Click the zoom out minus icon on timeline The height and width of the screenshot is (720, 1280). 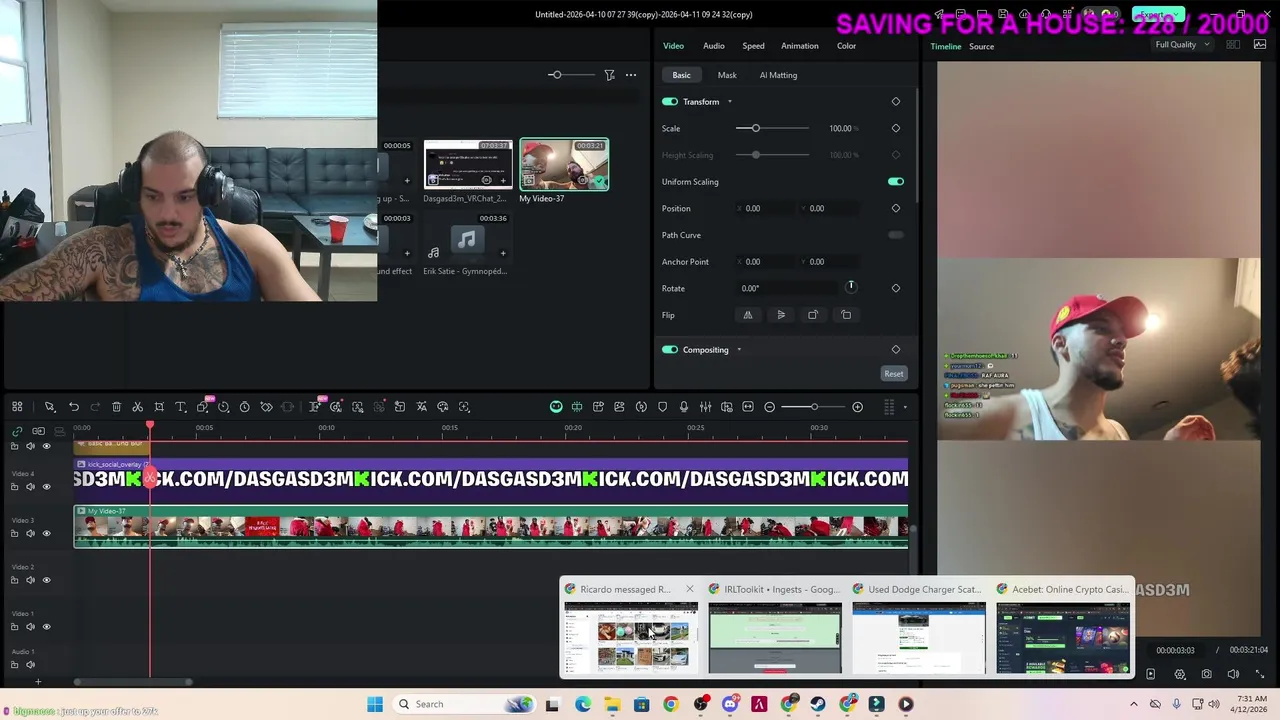point(769,407)
